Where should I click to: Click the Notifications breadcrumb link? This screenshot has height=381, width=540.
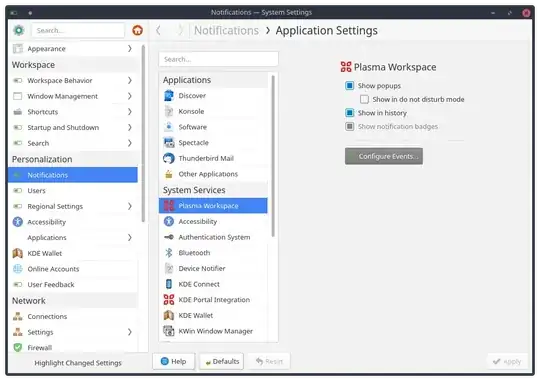click(226, 31)
